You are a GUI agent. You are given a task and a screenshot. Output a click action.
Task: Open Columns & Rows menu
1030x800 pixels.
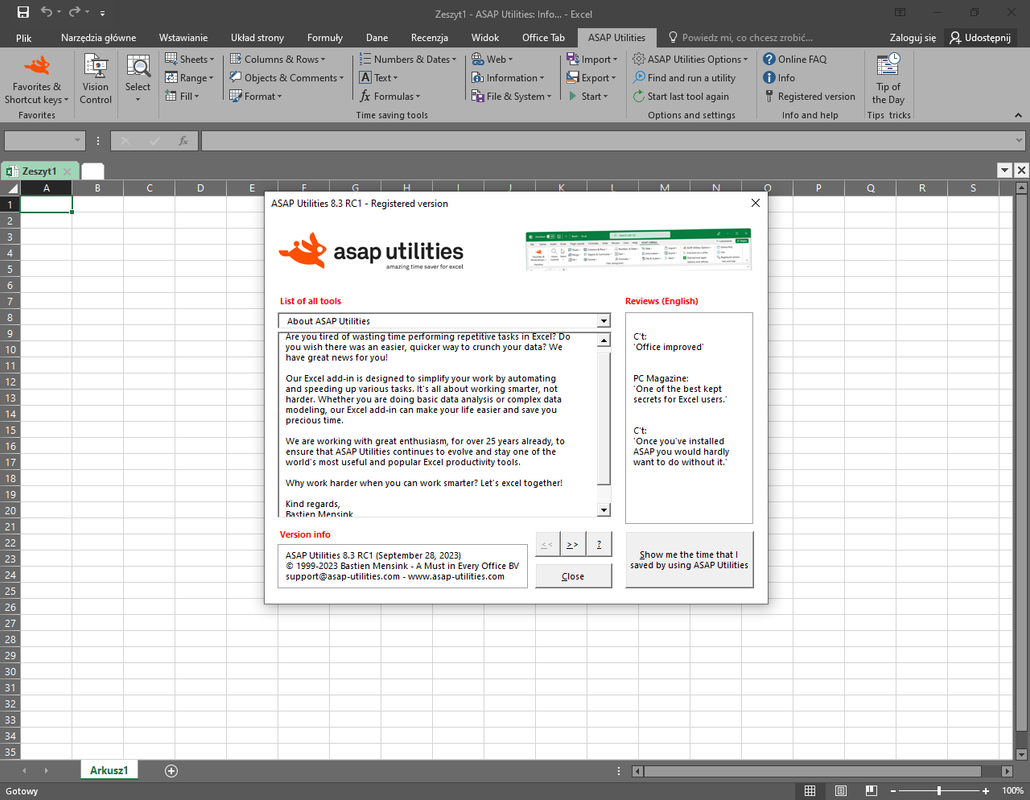(x=277, y=59)
